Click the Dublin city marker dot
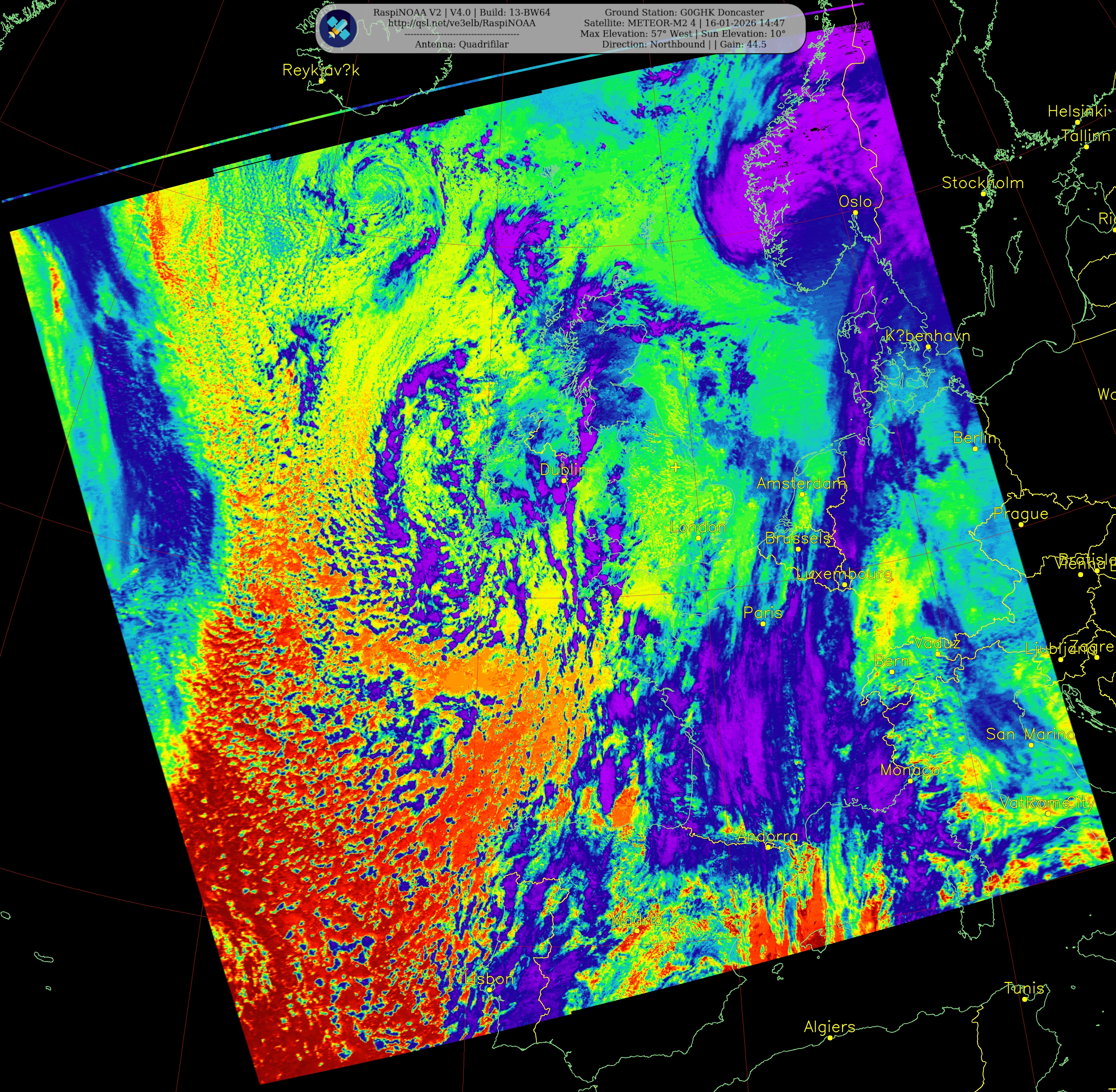Viewport: 1116px width, 1092px height. 564,481
